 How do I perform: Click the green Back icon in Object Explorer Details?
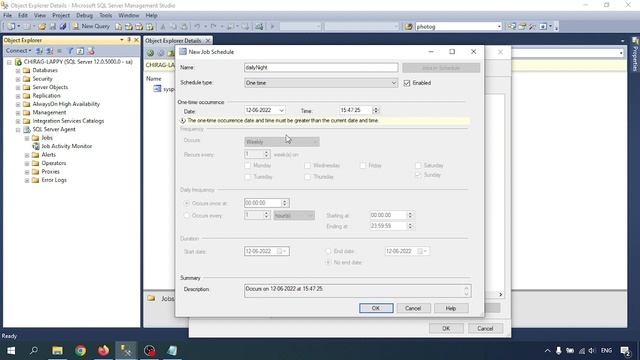coord(150,53)
